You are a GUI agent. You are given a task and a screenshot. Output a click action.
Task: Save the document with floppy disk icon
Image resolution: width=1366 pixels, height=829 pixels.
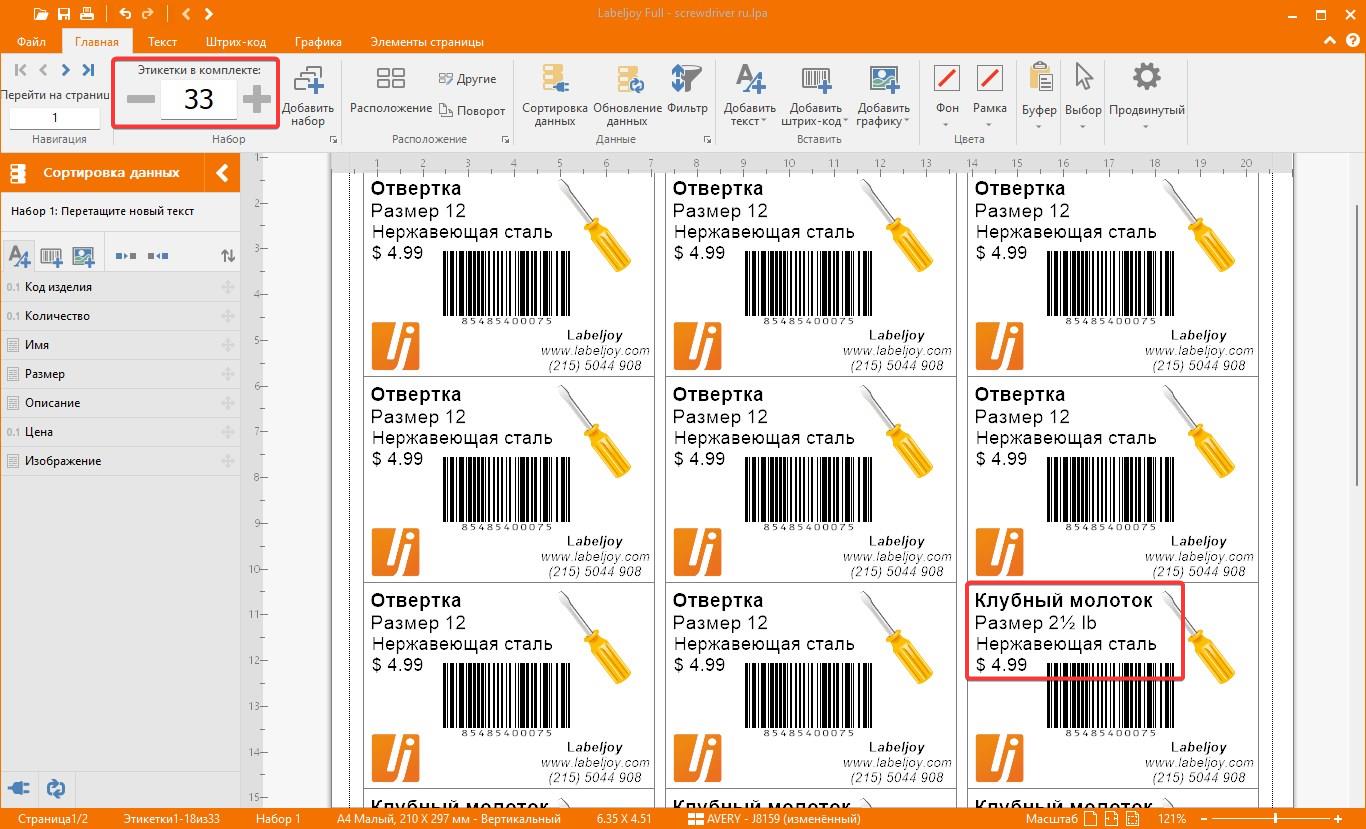coord(64,14)
